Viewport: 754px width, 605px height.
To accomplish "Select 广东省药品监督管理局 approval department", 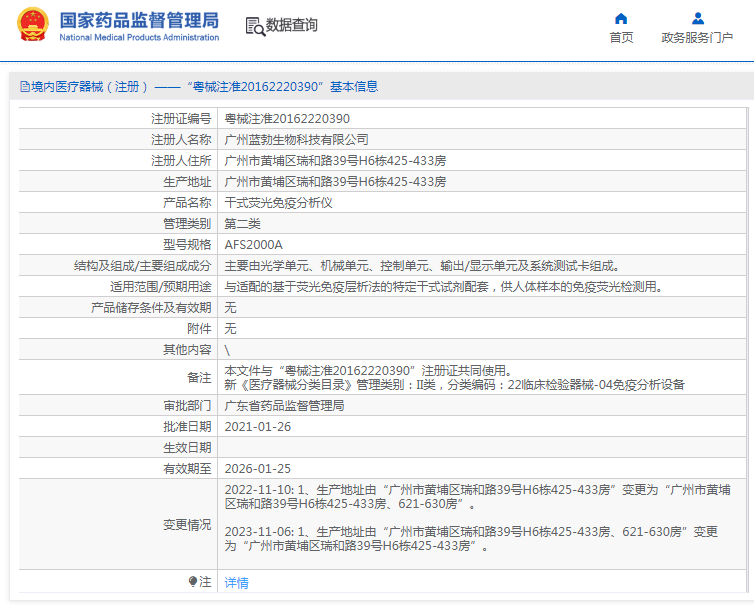I will pyautogui.click(x=284, y=406).
